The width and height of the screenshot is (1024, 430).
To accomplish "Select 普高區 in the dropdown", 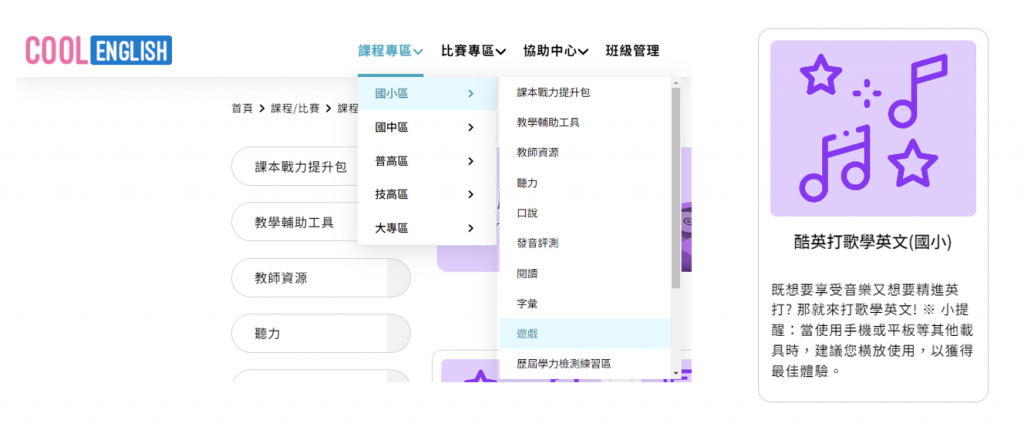I will tap(427, 161).
